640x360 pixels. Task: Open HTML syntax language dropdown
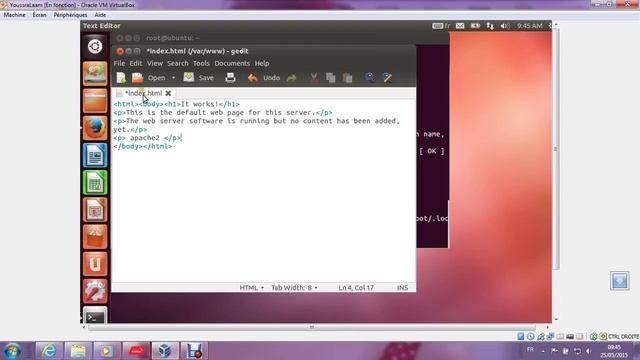(251, 288)
